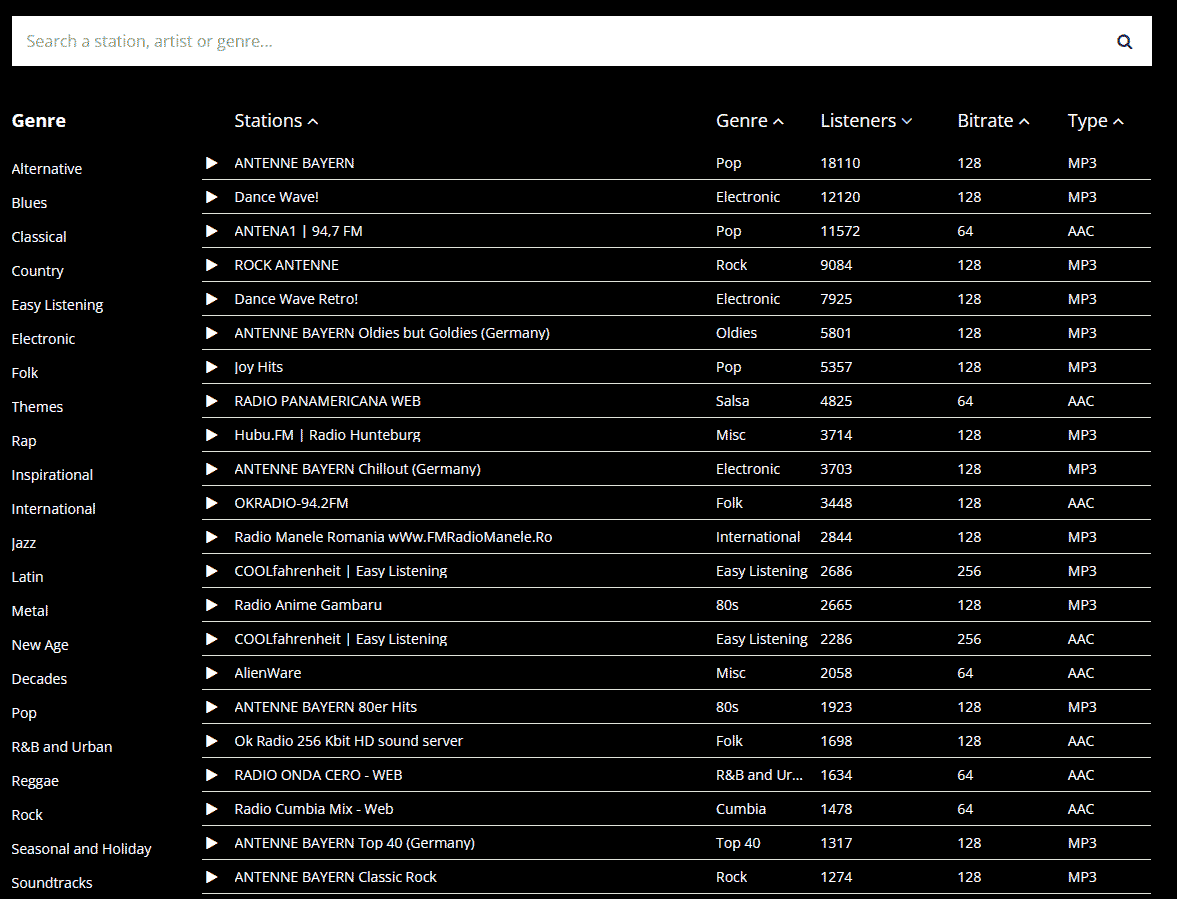Play RADIO ONDA CERO - WEB station
Screen dimensions: 1177x899
(212, 775)
